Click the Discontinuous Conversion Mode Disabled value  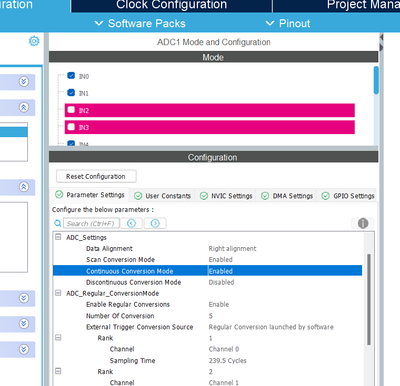pyautogui.click(x=221, y=282)
